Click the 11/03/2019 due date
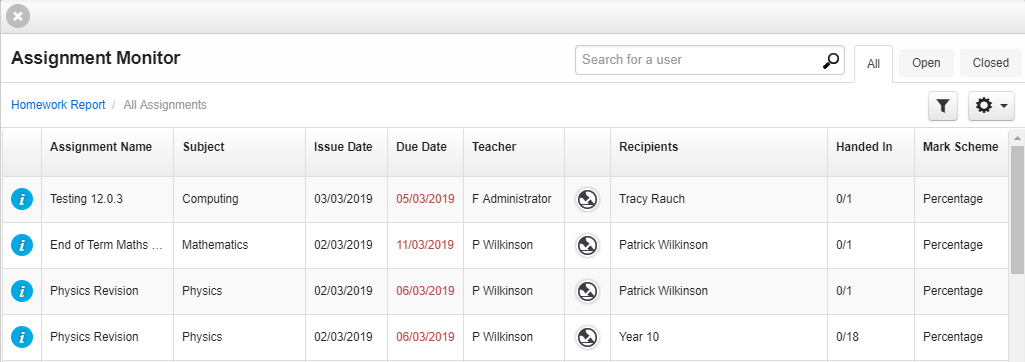 coord(425,245)
